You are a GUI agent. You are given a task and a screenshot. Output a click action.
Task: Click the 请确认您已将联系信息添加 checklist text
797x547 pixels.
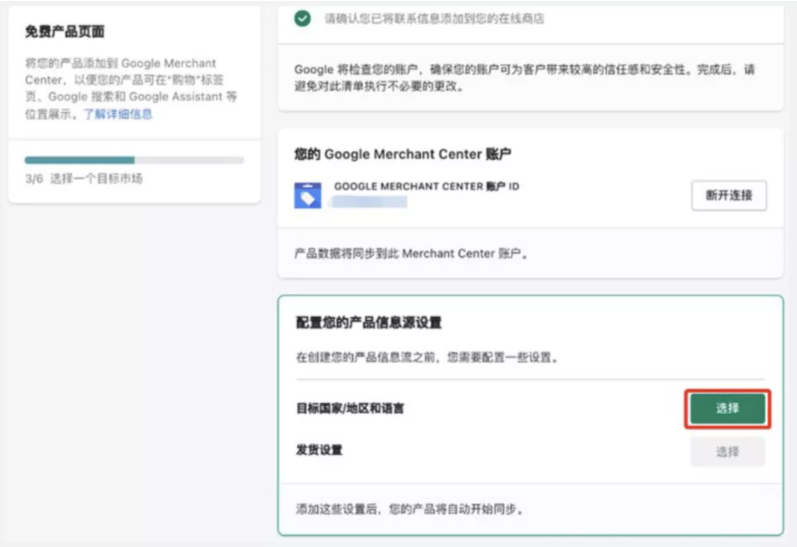(435, 19)
